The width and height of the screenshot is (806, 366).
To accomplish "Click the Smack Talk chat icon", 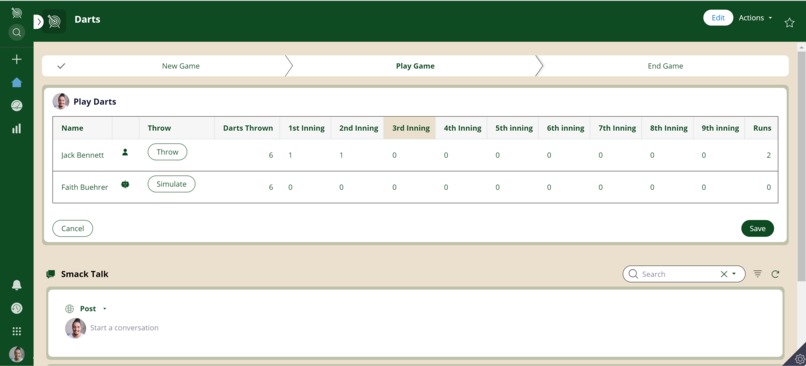I will coord(50,274).
